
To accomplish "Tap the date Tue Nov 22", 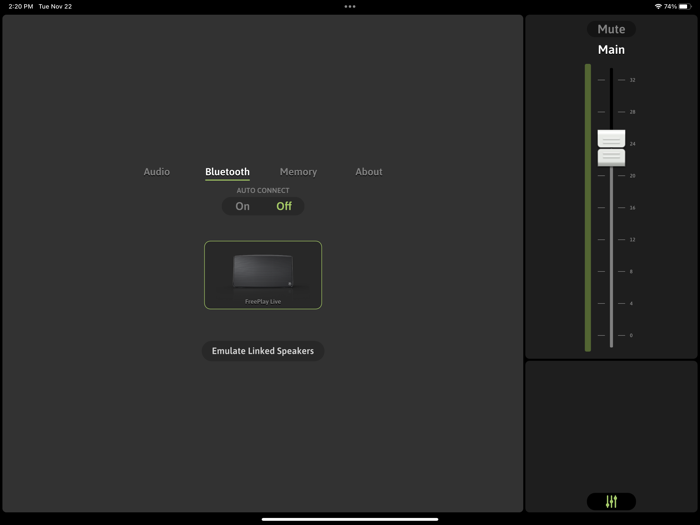I will [55, 6].
